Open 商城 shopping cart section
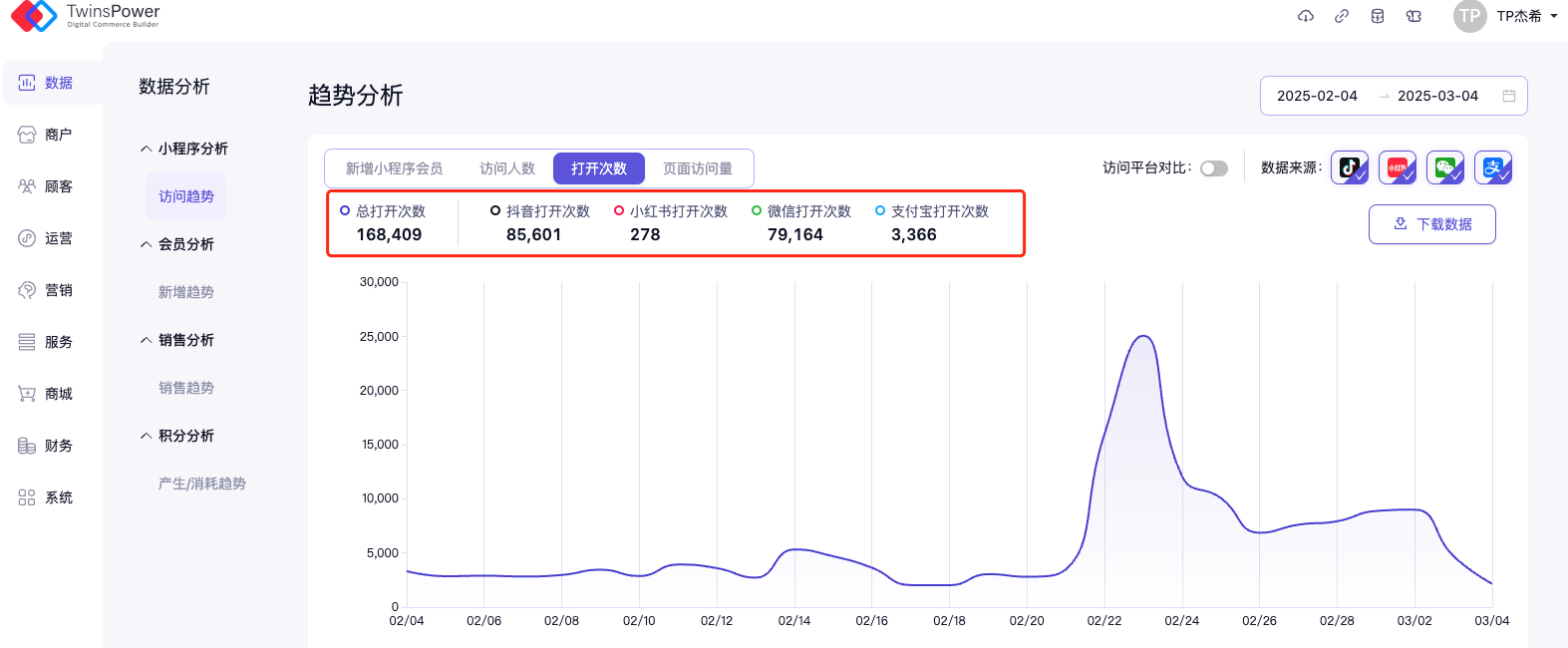1568x648 pixels. point(47,394)
